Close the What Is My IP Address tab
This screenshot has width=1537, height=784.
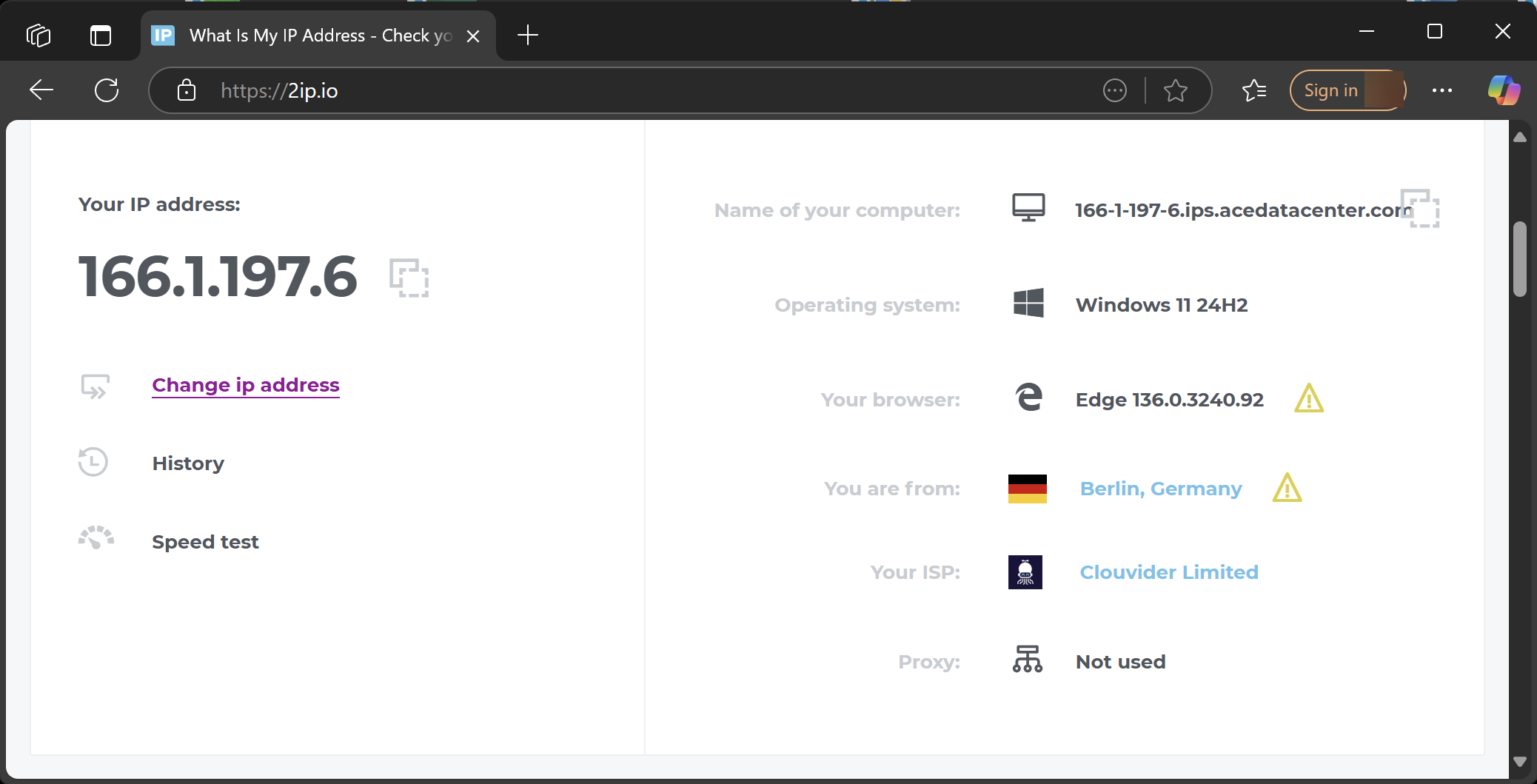click(473, 36)
